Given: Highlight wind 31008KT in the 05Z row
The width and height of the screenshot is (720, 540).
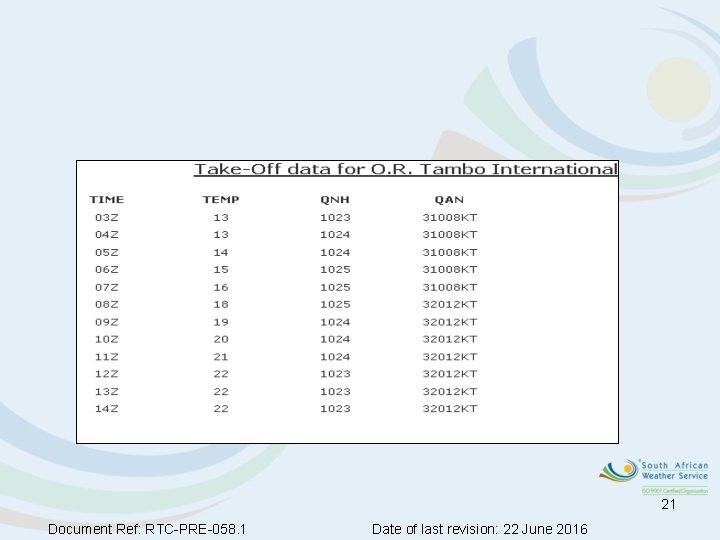Looking at the screenshot, I should 450,253.
